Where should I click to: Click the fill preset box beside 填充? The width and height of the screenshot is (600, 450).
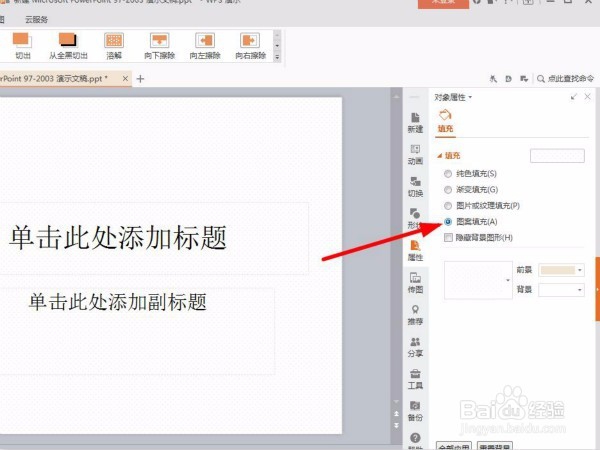(x=557, y=156)
